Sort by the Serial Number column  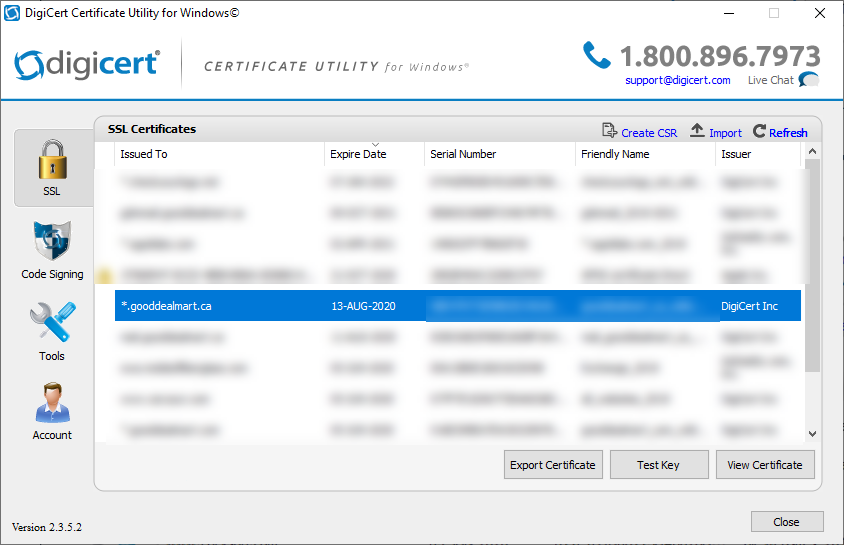[500, 154]
